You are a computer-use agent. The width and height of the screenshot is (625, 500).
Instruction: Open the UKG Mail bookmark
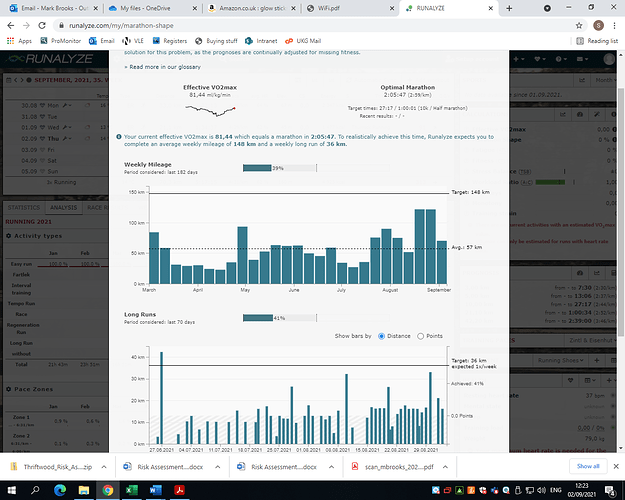pyautogui.click(x=303, y=41)
